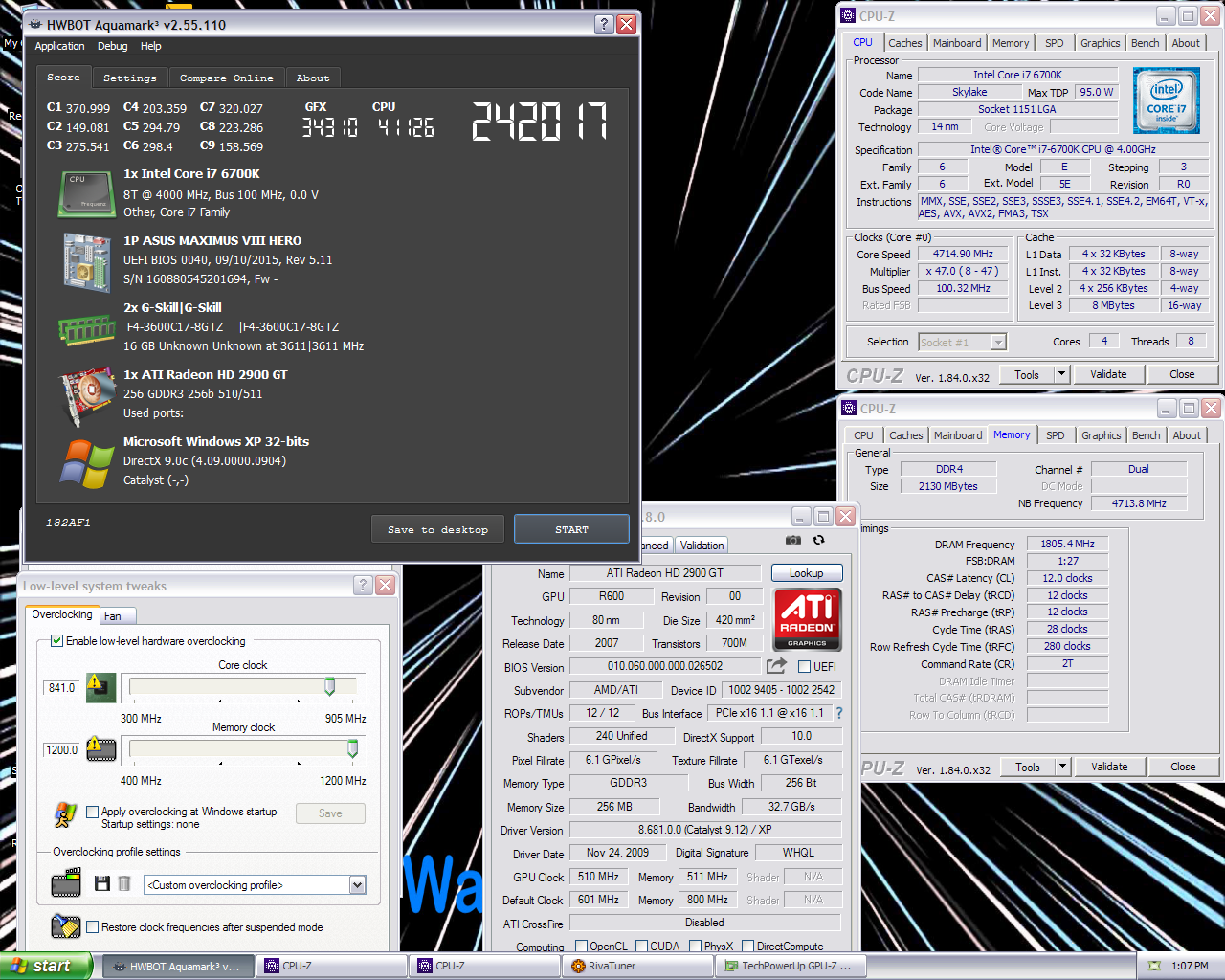Image resolution: width=1225 pixels, height=980 pixels.
Task: Toggle the PhysX checkbox in GPU-Z
Action: [x=696, y=947]
